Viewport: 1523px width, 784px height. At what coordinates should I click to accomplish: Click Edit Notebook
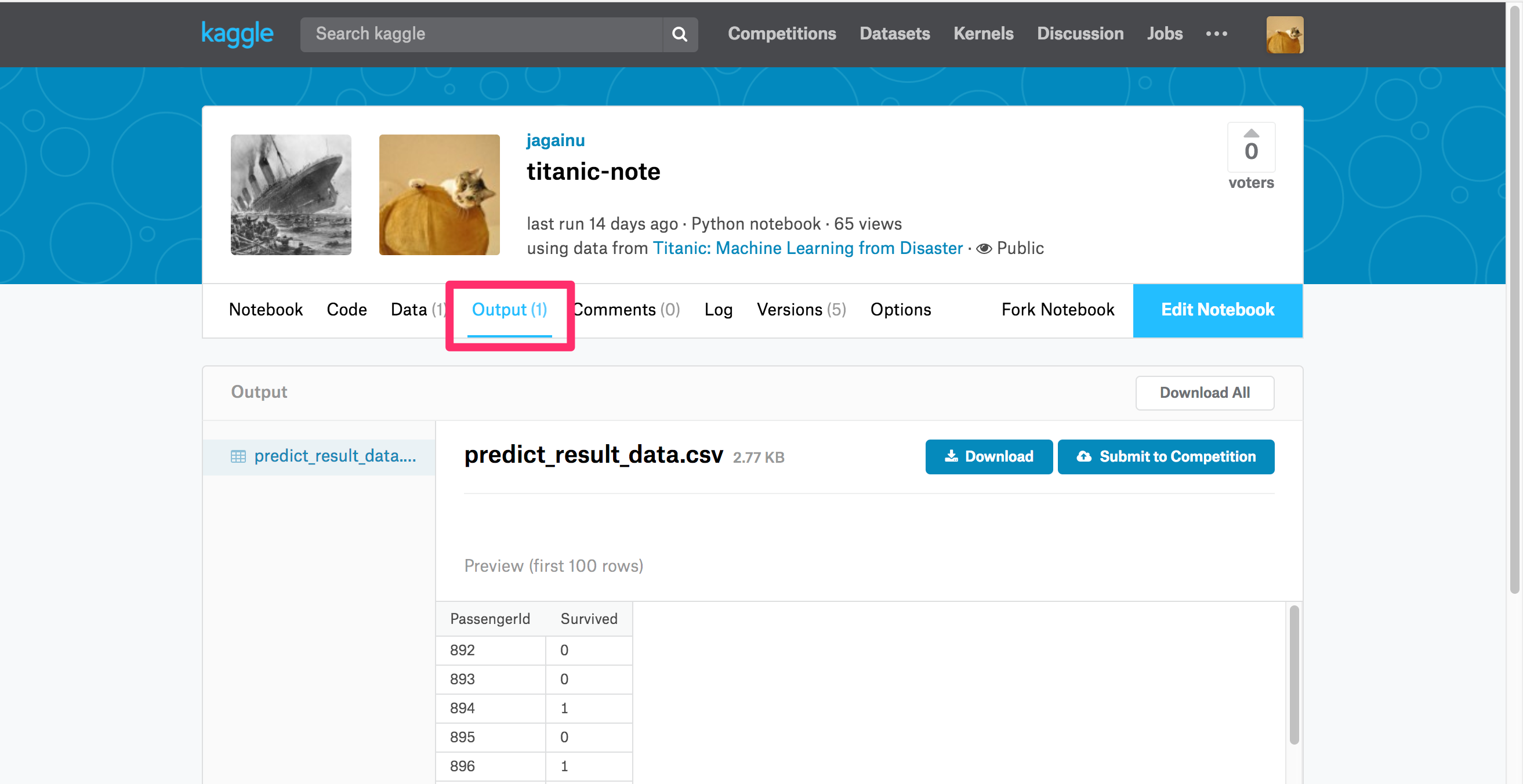1217,310
